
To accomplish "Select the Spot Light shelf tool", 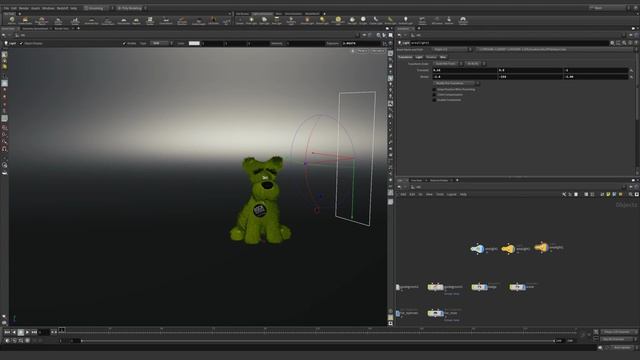I will (x=264, y=20).
